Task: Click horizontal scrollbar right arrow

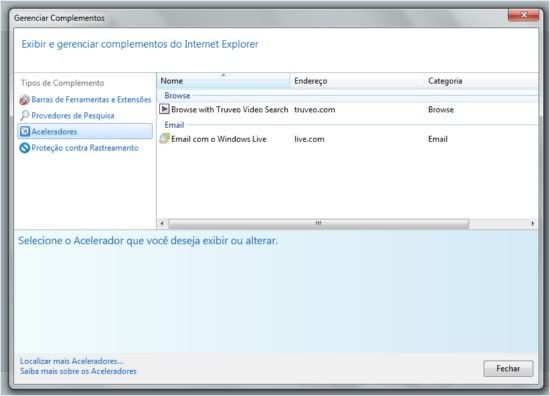Action: click(x=532, y=223)
